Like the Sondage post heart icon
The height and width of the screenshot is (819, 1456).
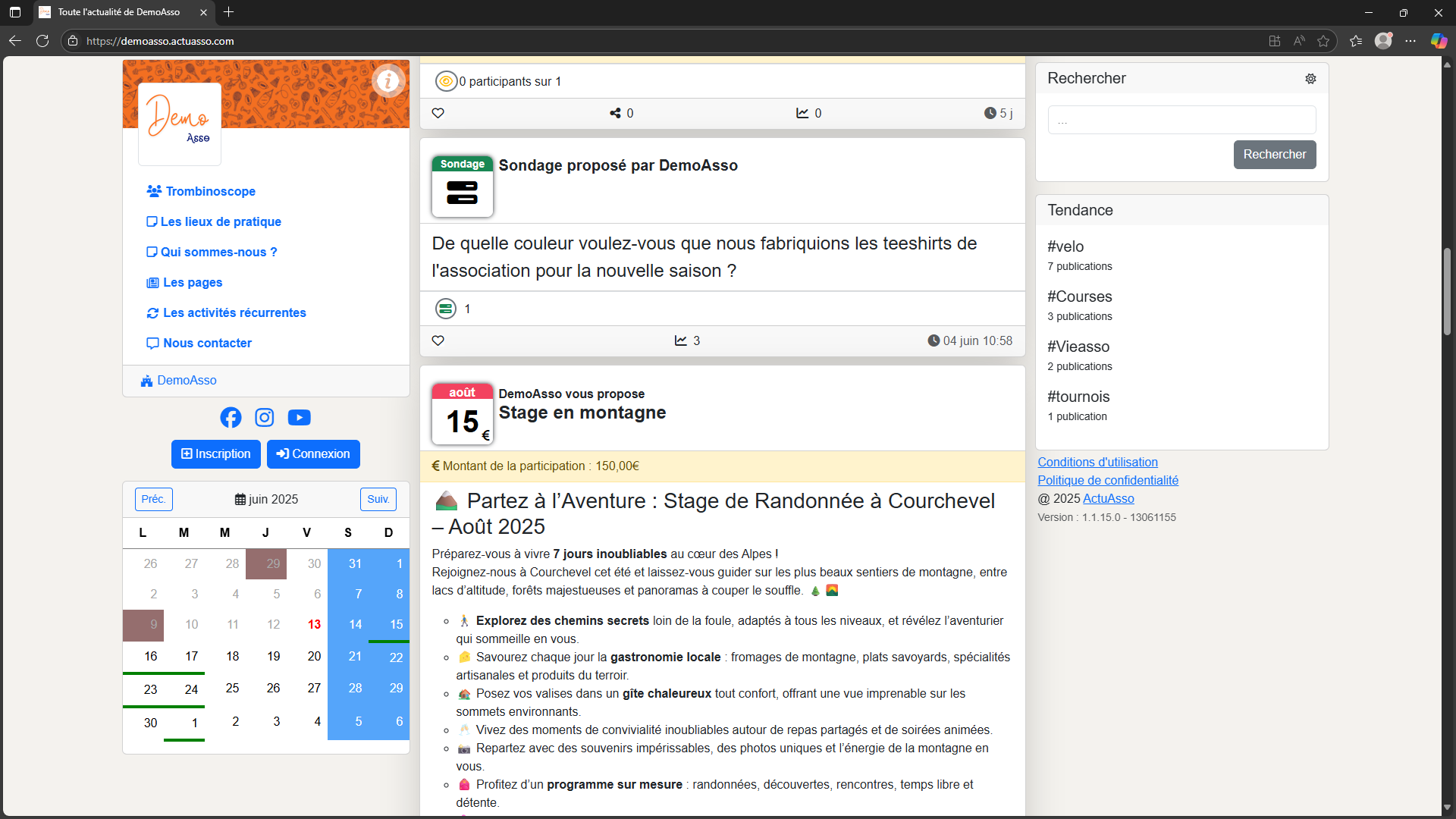pos(438,340)
